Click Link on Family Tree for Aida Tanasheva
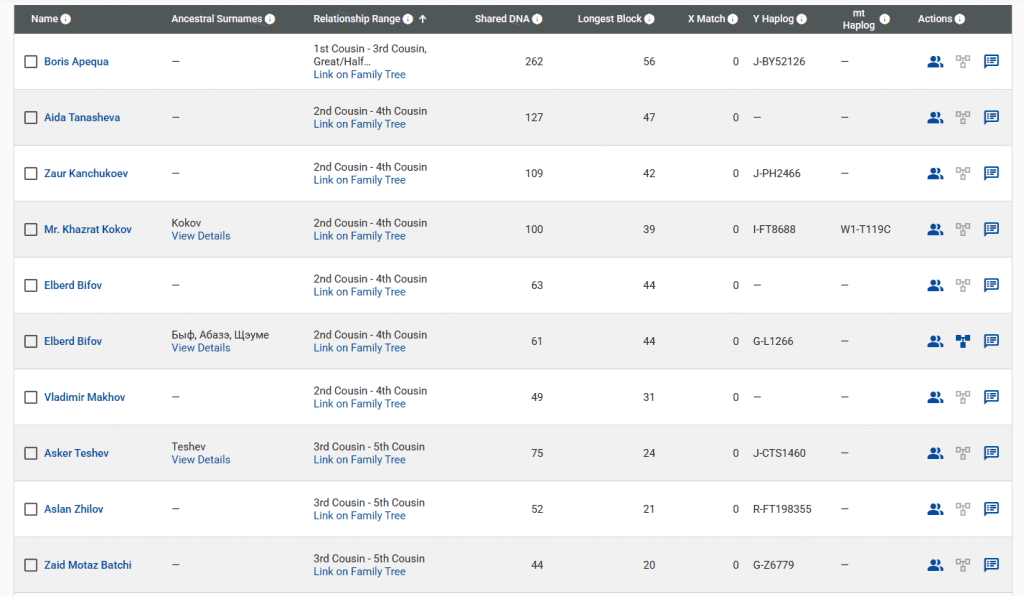1024x596 pixels. point(359,124)
